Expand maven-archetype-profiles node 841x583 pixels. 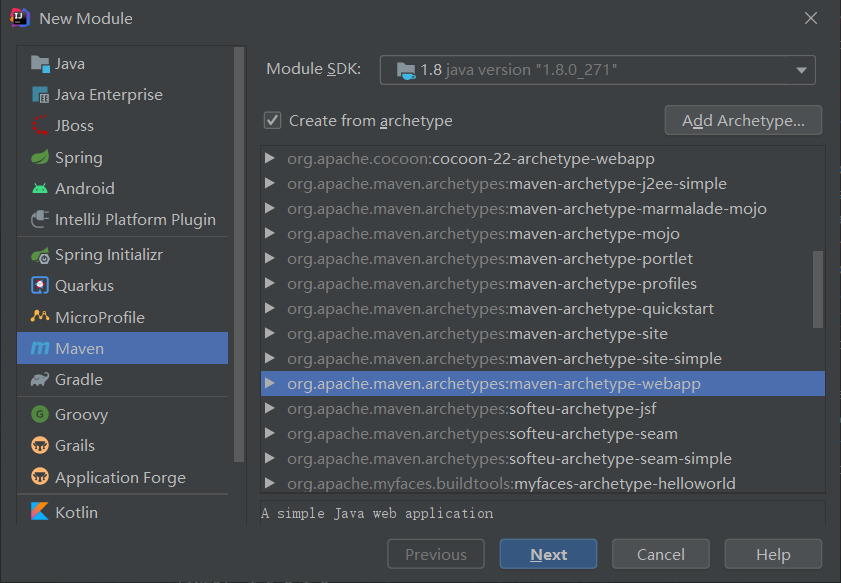[x=270, y=283]
